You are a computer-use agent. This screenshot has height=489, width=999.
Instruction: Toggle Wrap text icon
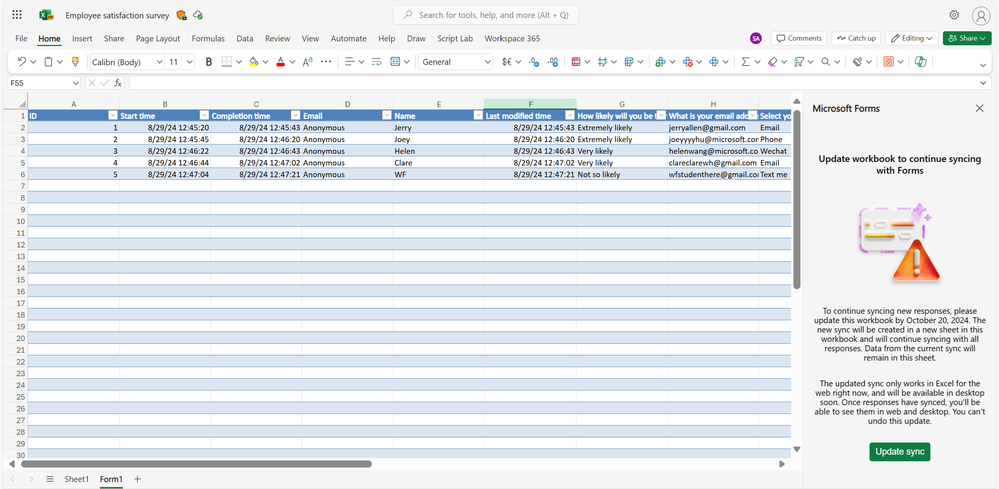click(376, 62)
